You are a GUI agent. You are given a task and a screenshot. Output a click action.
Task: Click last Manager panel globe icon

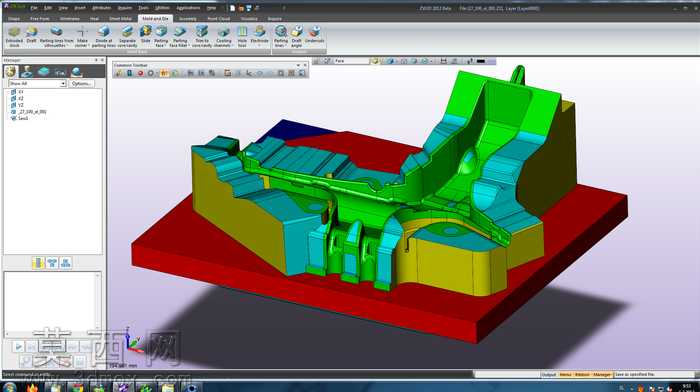click(x=76, y=71)
